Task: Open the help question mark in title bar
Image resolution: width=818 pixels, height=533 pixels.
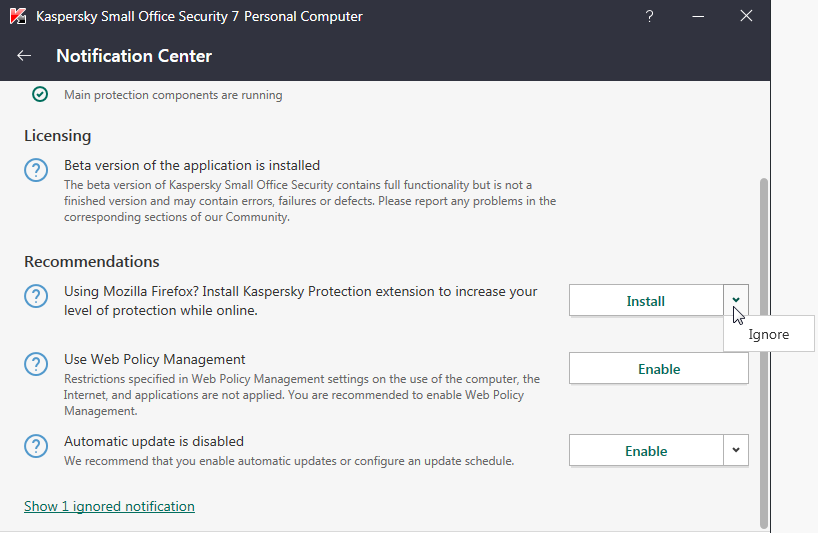Action: [x=649, y=16]
